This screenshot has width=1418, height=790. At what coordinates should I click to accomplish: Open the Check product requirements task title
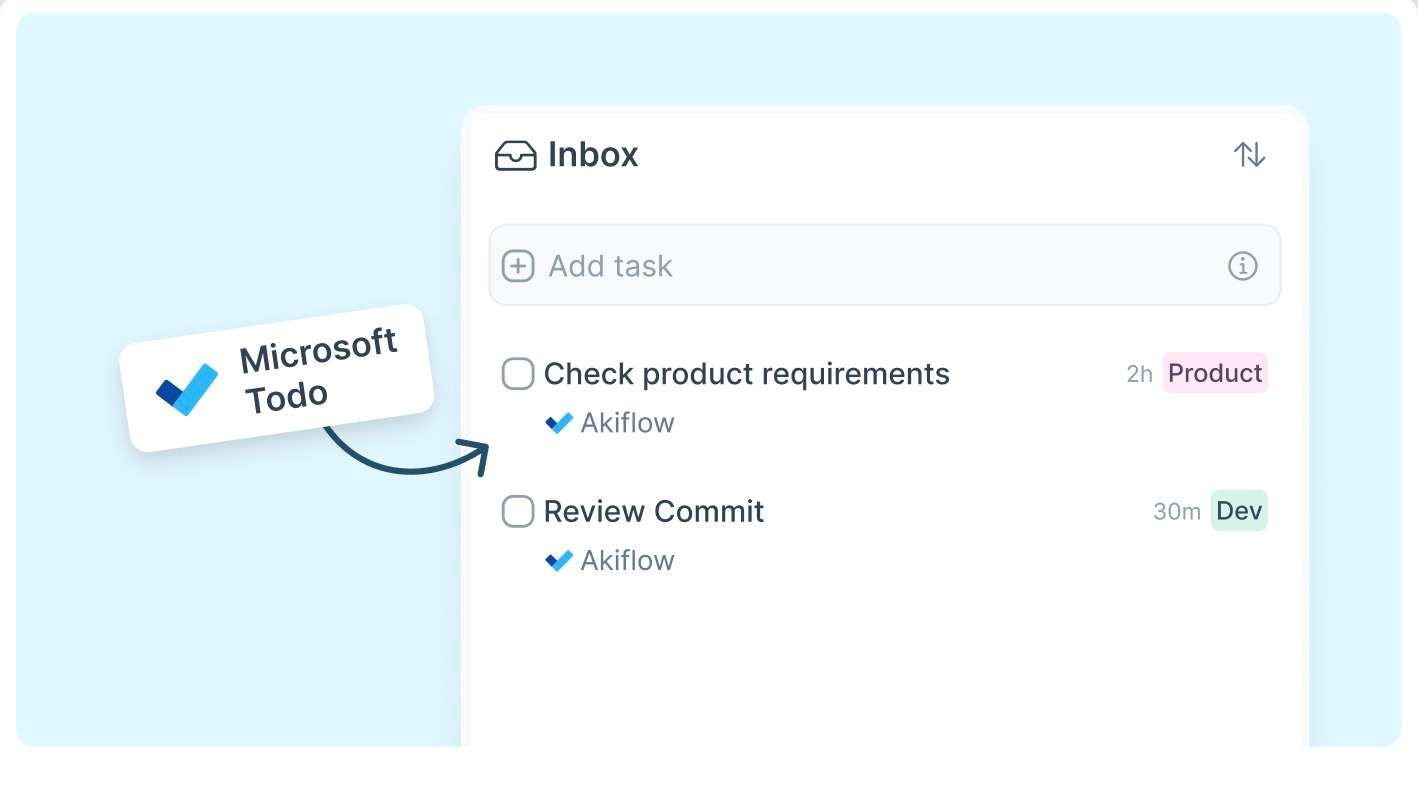(x=746, y=374)
